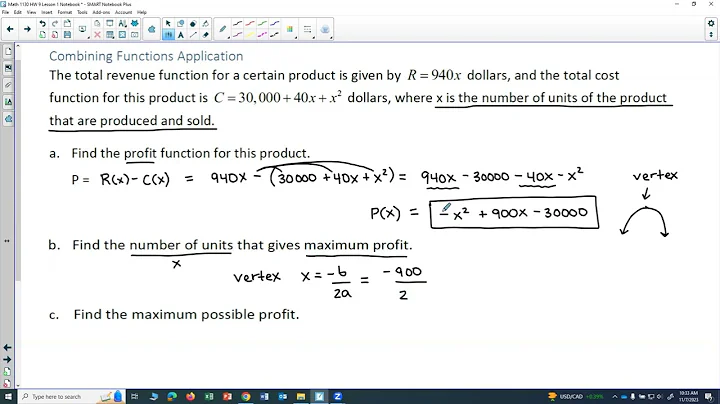
Task: Open the Account menu
Action: [123, 12]
